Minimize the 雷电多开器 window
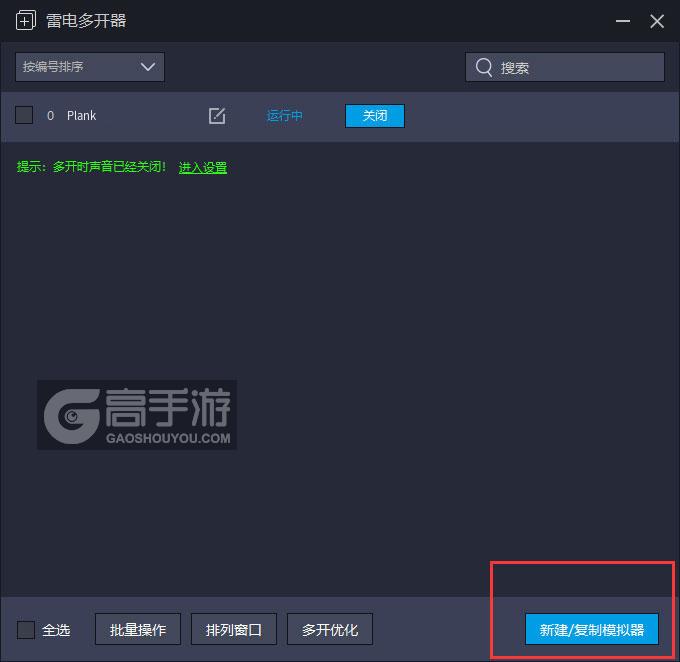Image resolution: width=680 pixels, height=662 pixels. click(x=623, y=21)
